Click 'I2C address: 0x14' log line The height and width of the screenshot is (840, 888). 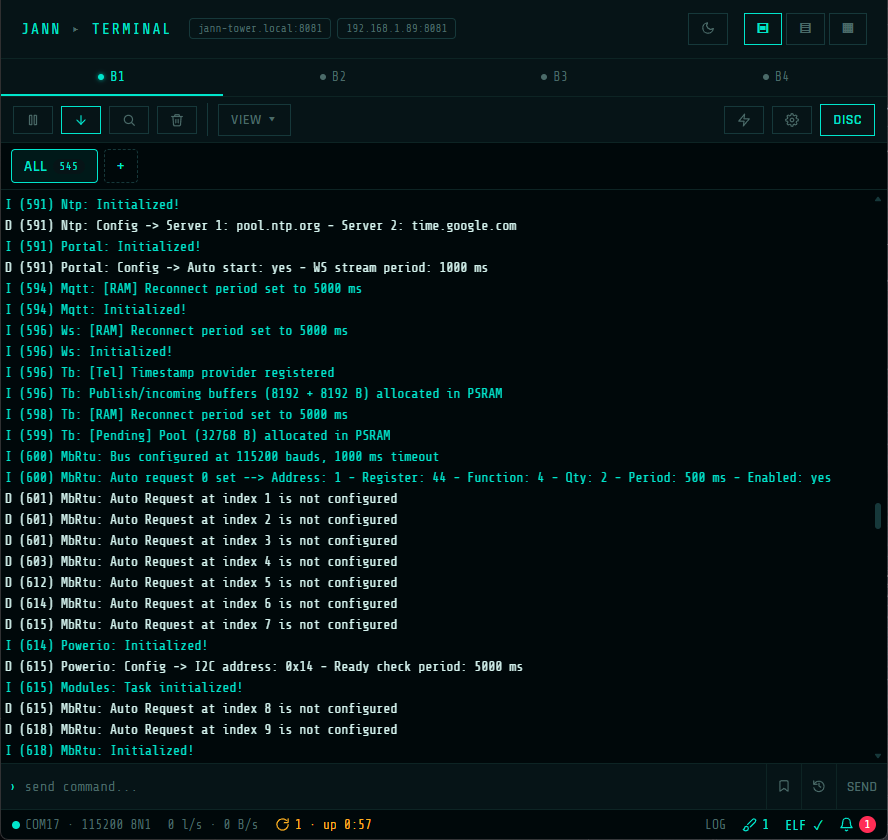264,666
